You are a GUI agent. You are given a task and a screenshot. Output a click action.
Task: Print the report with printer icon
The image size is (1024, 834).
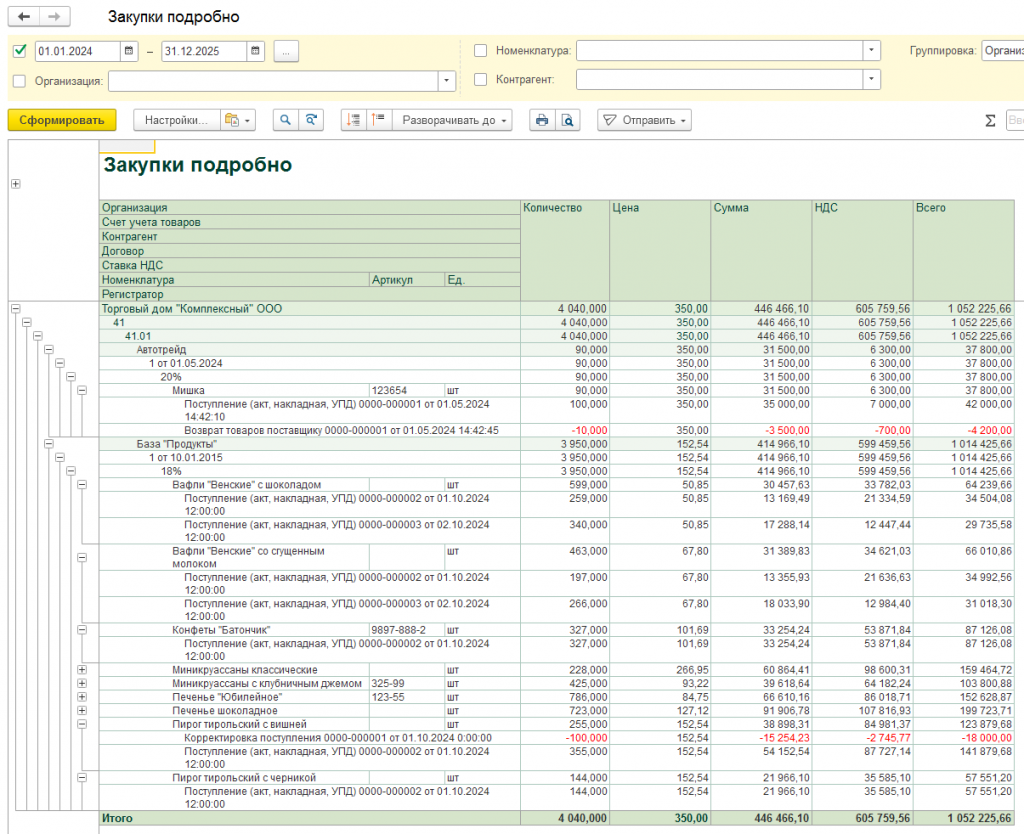click(x=542, y=120)
